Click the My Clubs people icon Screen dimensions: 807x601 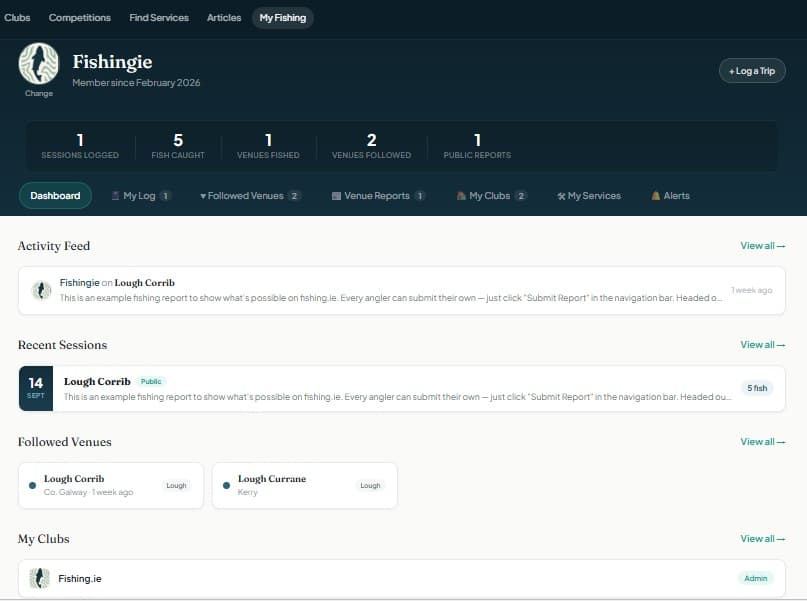click(x=459, y=196)
